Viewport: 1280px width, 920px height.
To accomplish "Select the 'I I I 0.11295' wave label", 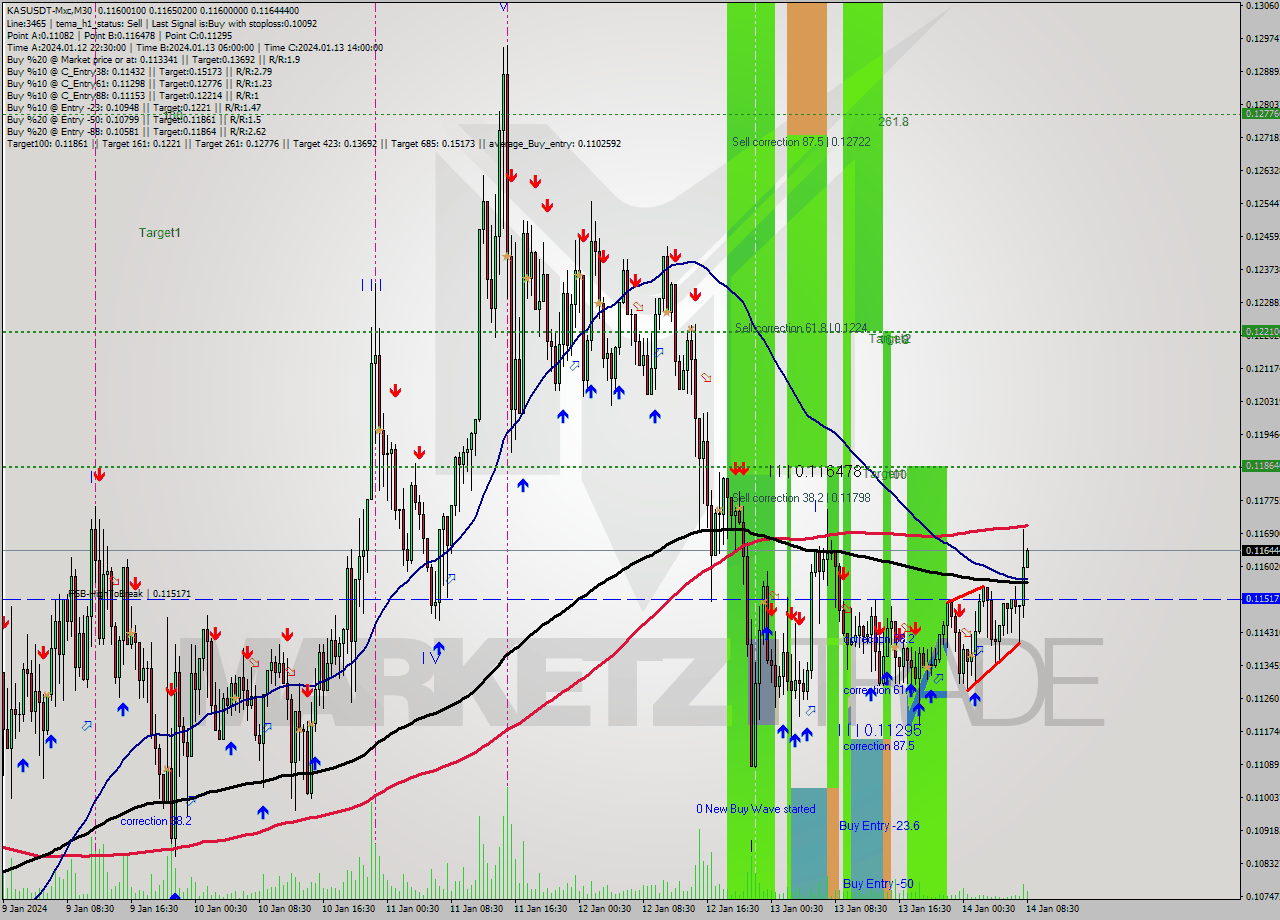I will pos(879,730).
